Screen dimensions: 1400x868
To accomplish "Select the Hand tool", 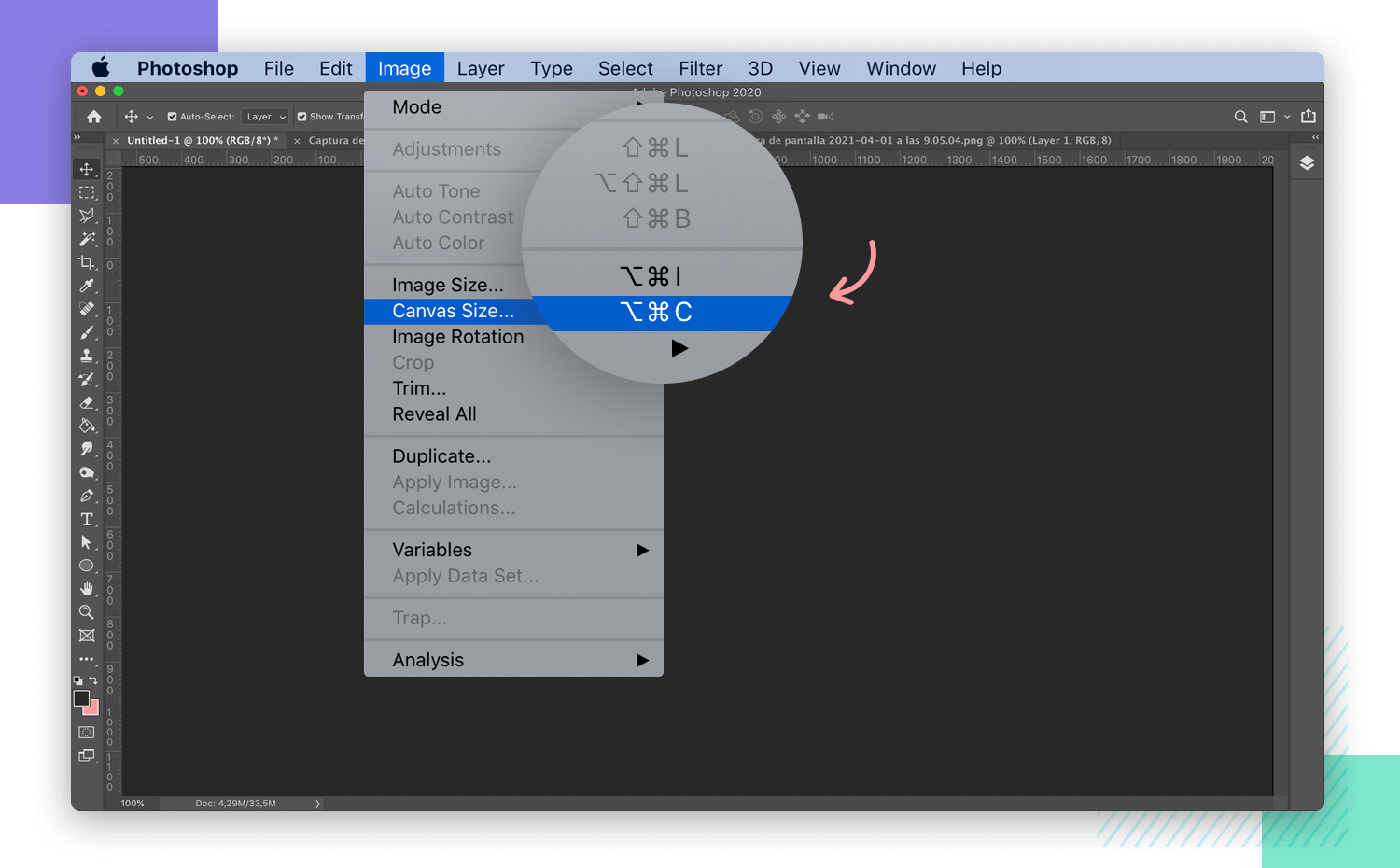I will coord(87,589).
